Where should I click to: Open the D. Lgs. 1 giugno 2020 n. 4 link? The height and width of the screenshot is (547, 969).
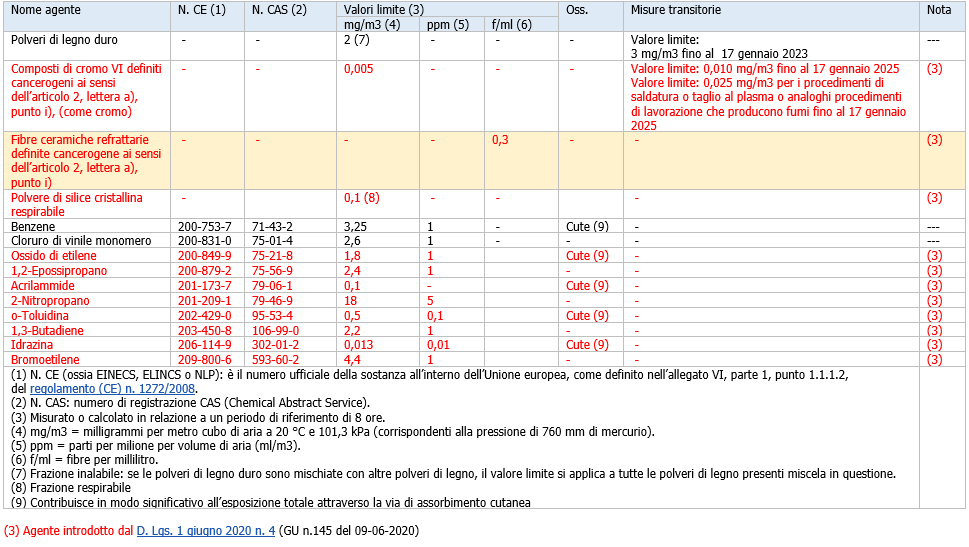coord(206,531)
